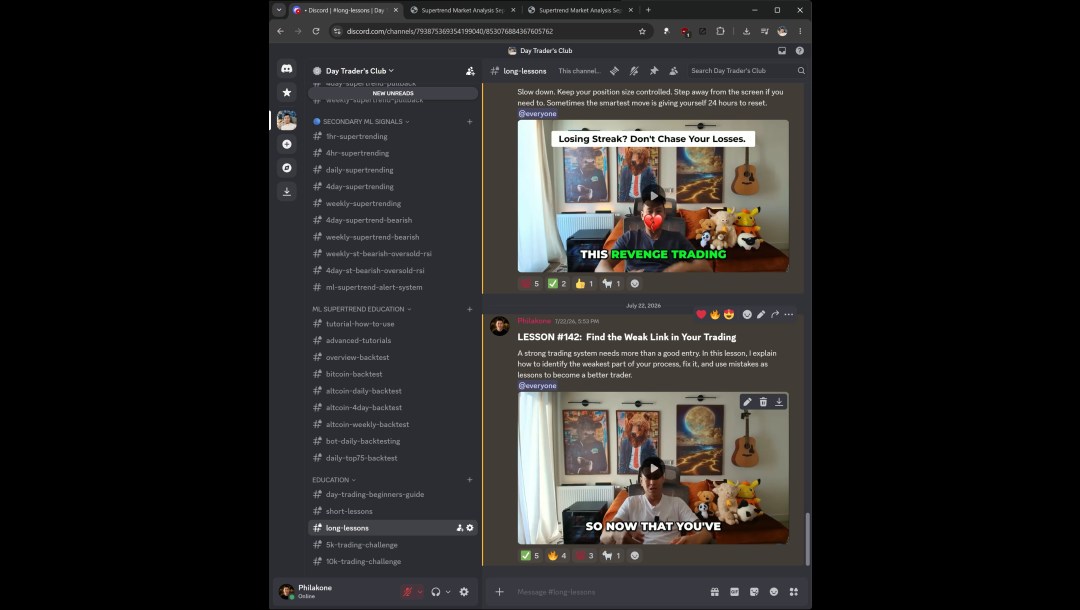Click the Search Day Trader's Club field
The height and width of the screenshot is (610, 1080).
(x=747, y=71)
